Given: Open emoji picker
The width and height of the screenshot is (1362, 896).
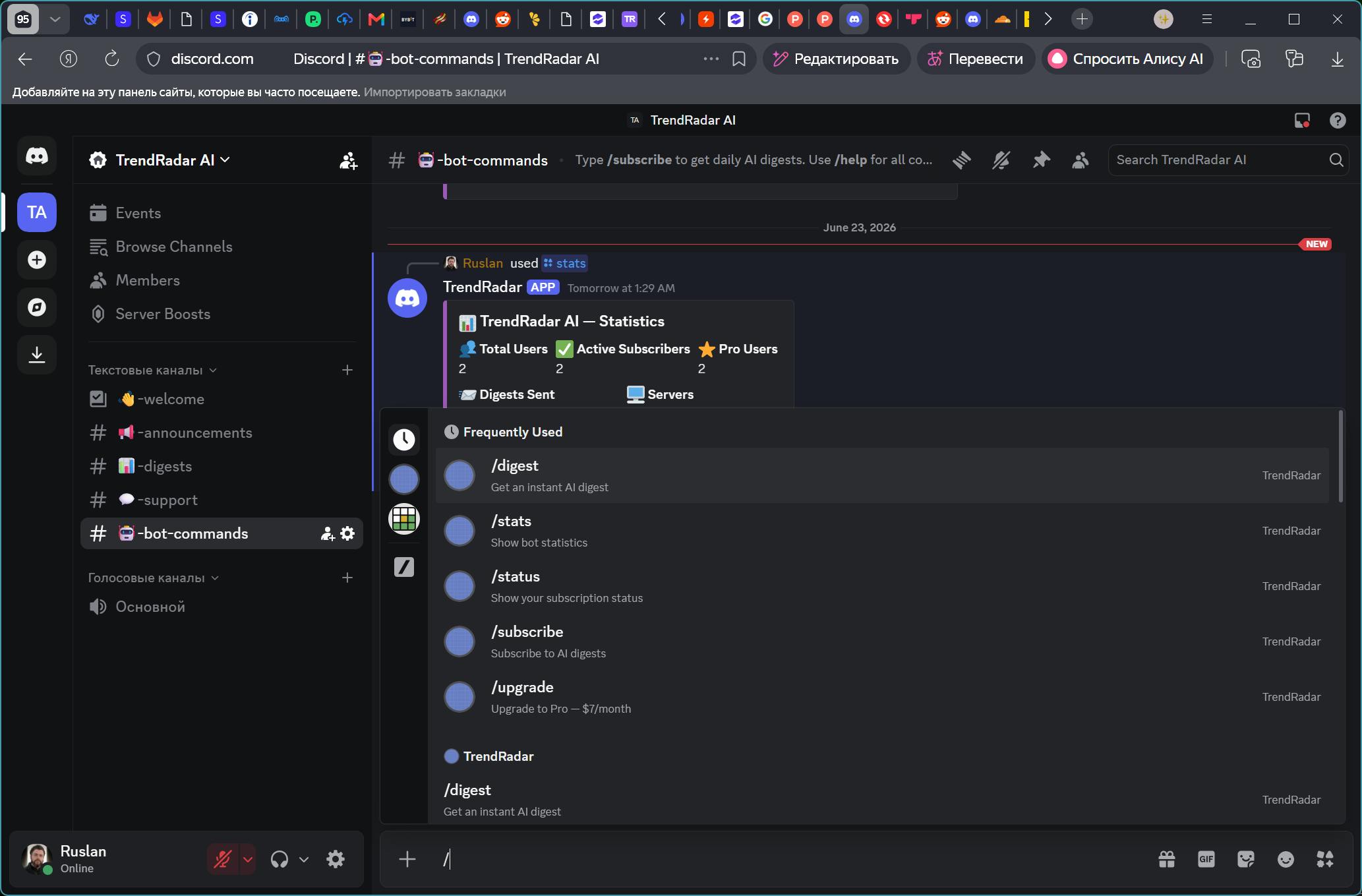Looking at the screenshot, I should (1286, 859).
